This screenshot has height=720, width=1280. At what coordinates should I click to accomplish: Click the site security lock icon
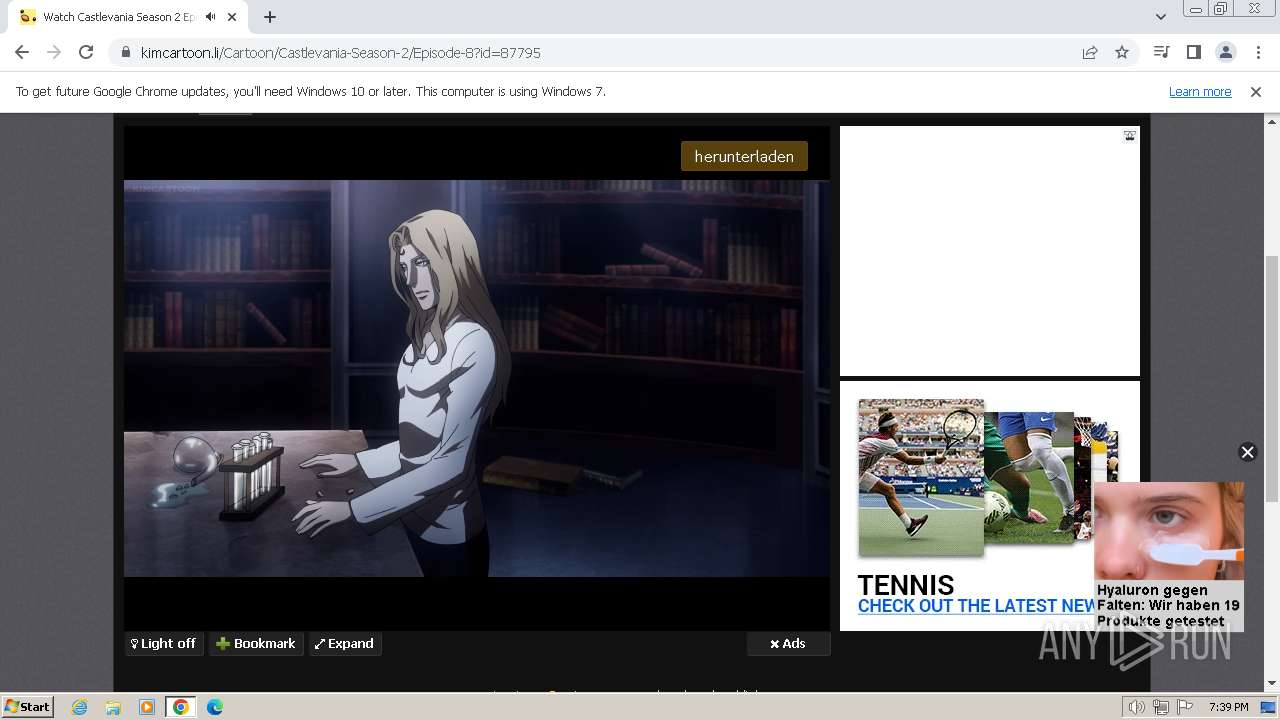126,53
